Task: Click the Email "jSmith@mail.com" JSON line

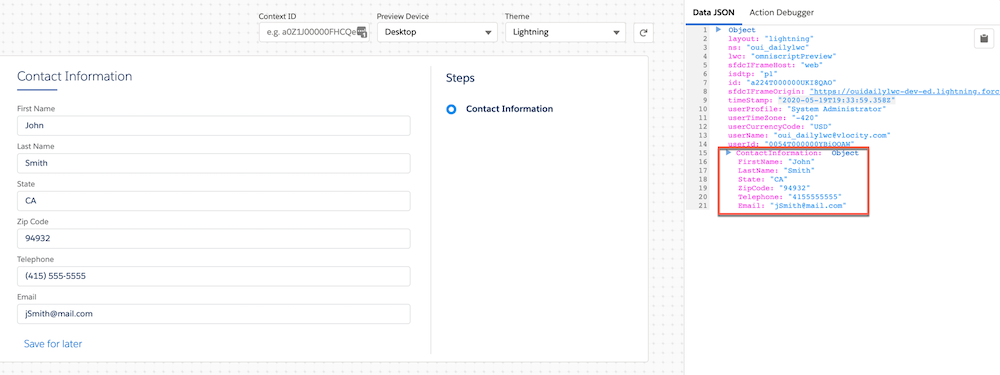Action: coord(792,206)
